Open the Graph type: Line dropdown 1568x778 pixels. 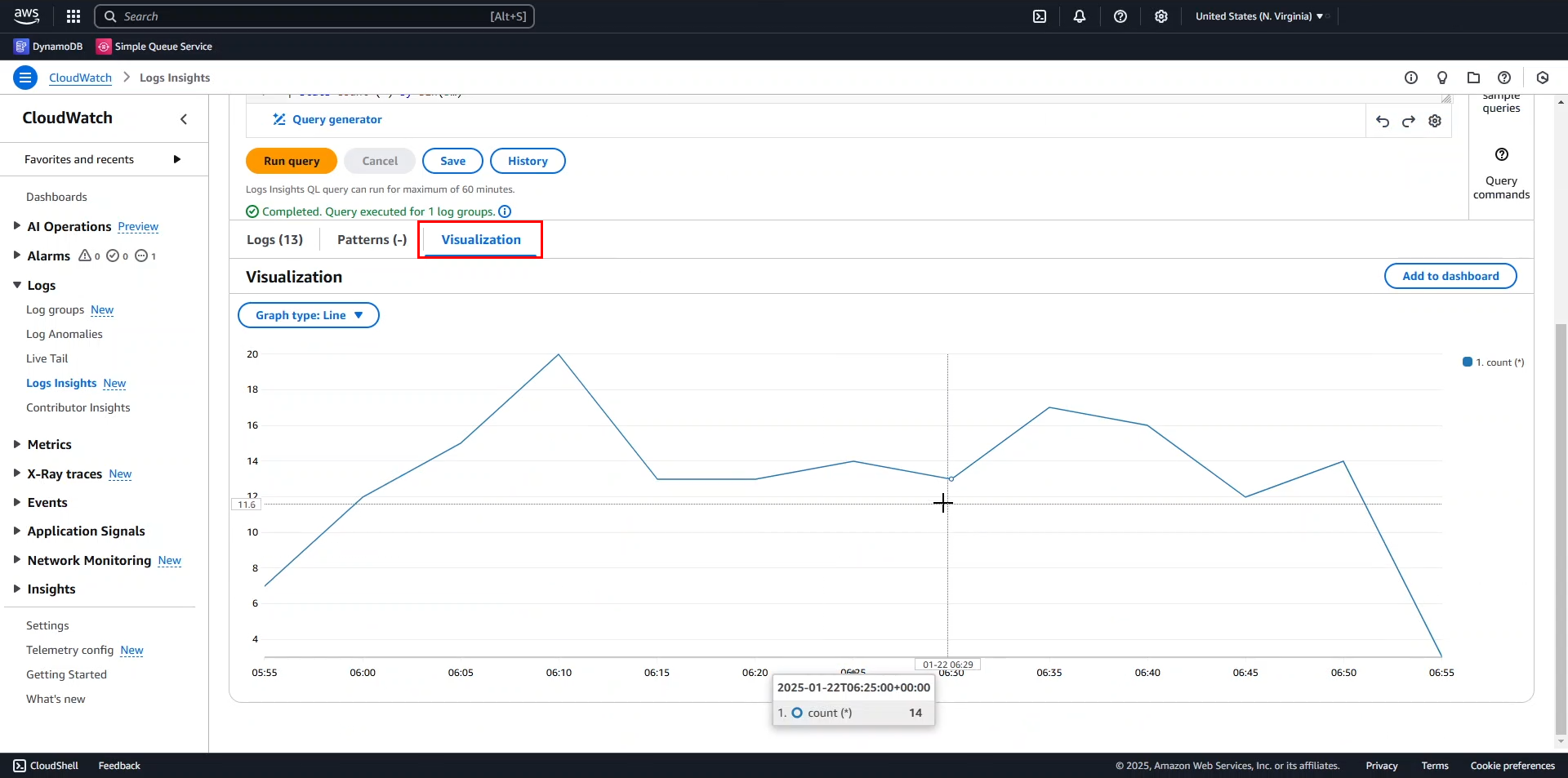tap(309, 315)
